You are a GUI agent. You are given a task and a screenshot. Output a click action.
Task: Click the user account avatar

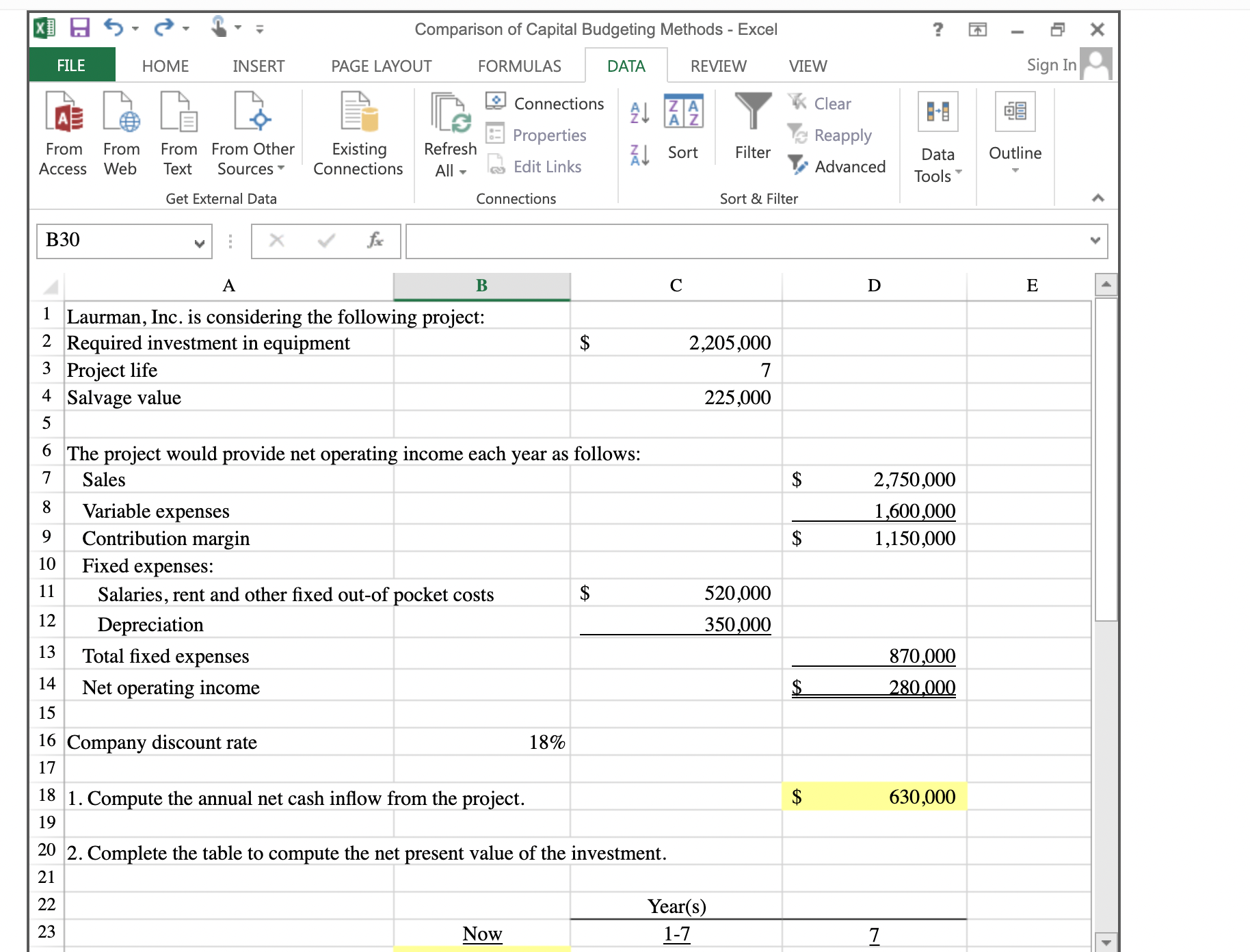[1096, 64]
